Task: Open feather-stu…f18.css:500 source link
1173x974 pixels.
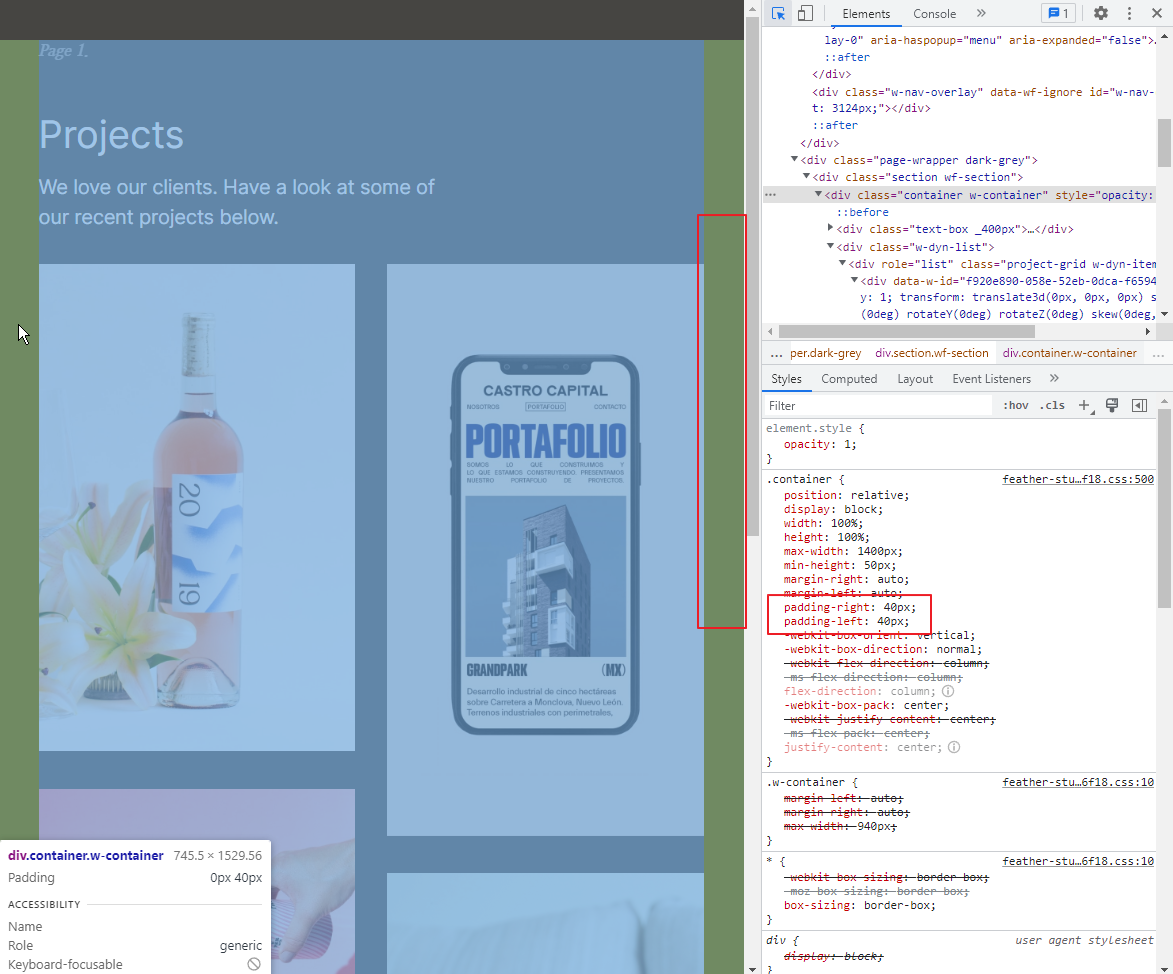Action: pos(1078,479)
